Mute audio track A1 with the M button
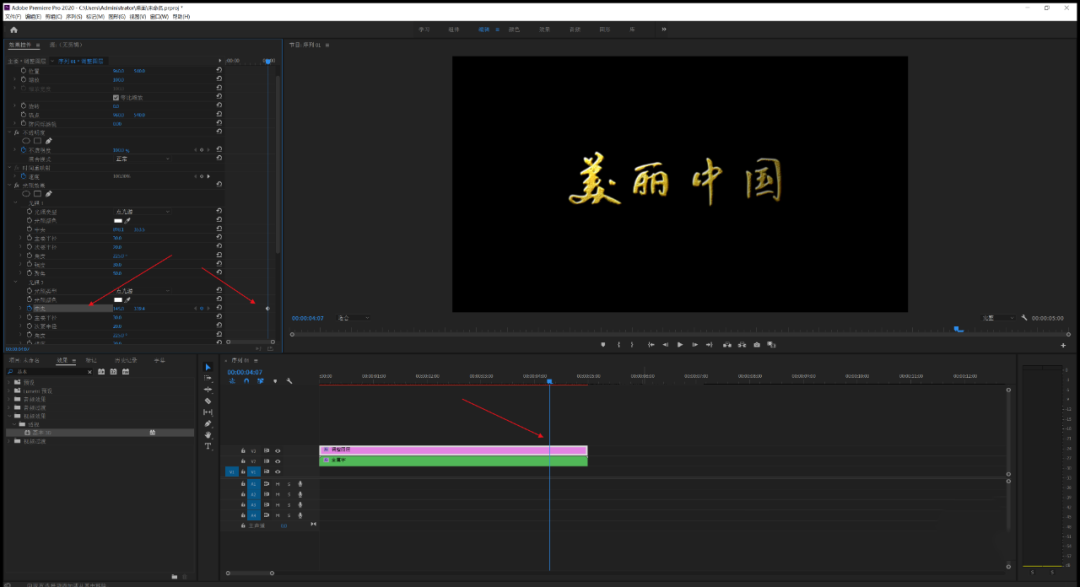The image size is (1080, 587). point(278,484)
